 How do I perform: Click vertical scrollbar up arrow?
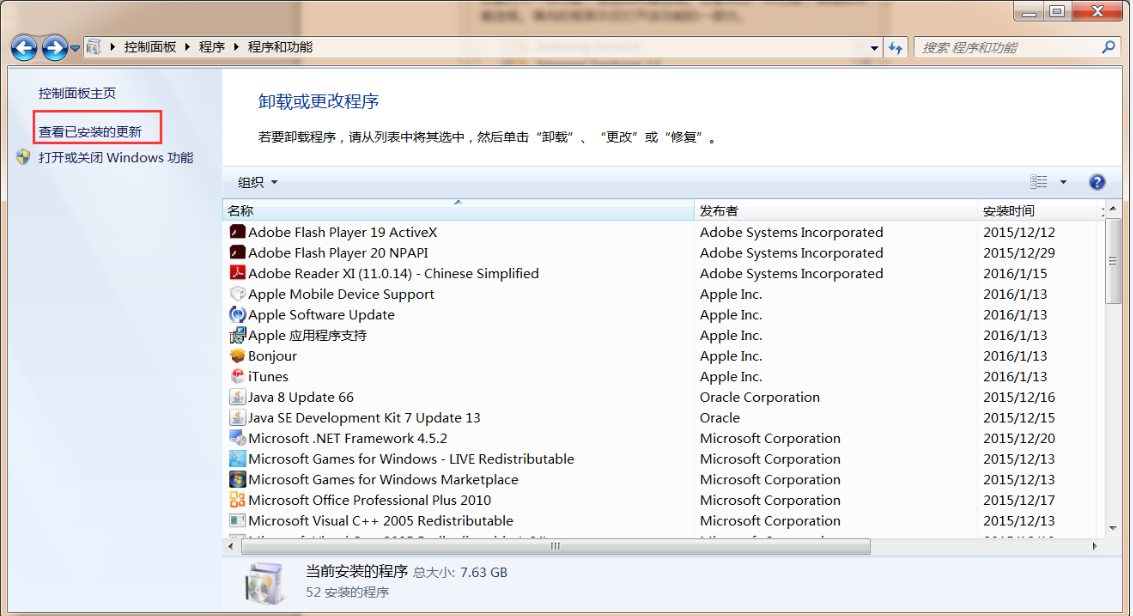point(1113,209)
